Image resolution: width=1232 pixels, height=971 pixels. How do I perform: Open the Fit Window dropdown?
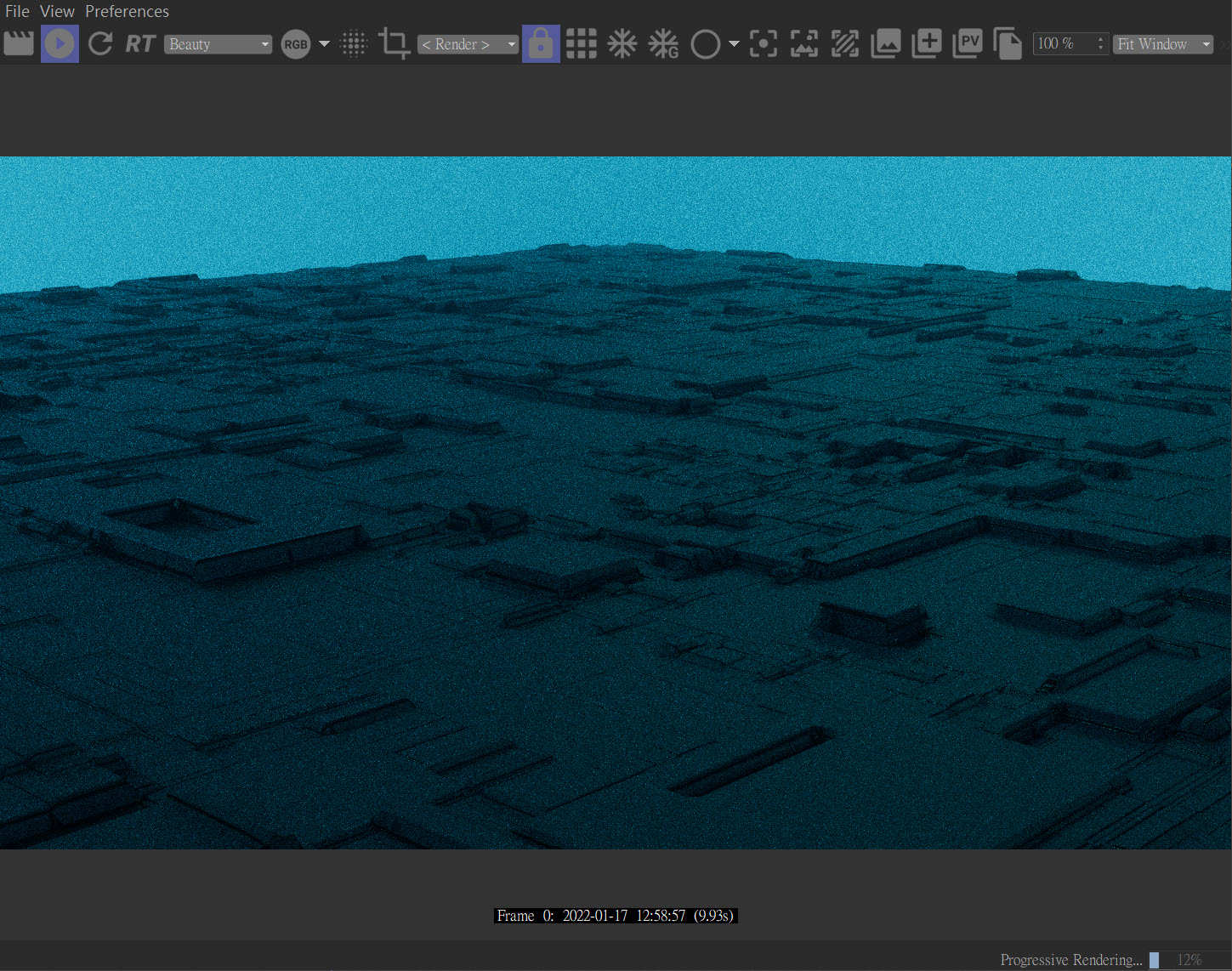coord(1162,44)
